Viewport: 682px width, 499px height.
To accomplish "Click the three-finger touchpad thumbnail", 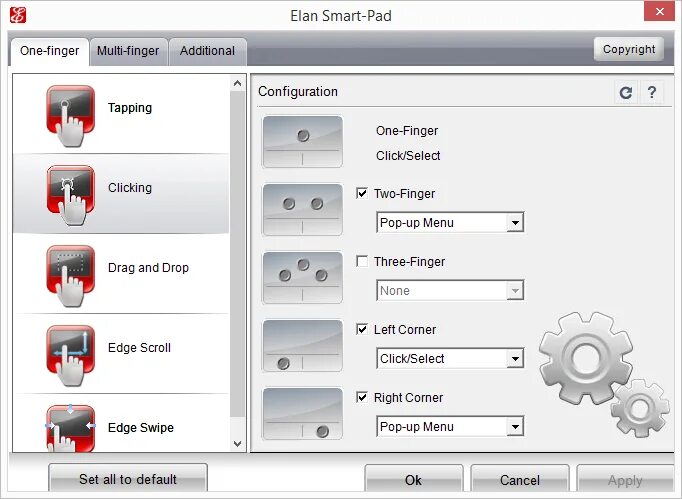I will pyautogui.click(x=302, y=278).
